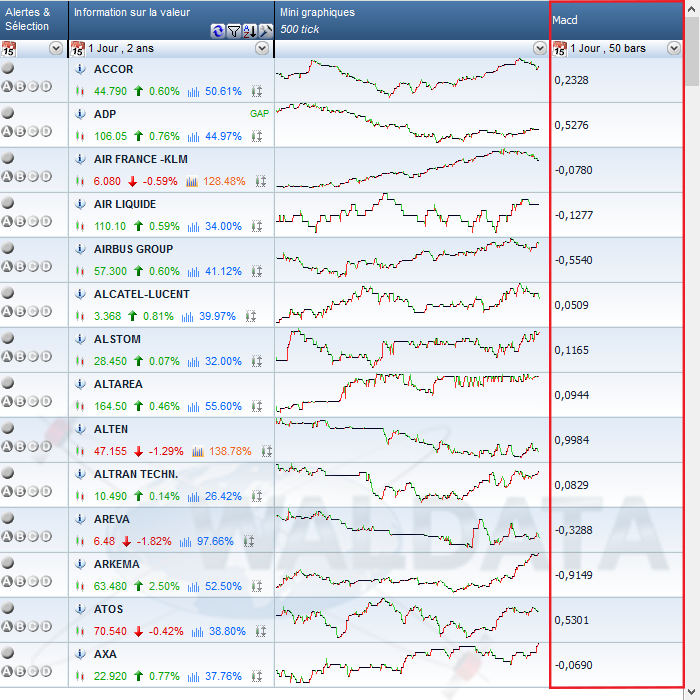Open the info icon for ADP
The height and width of the screenshot is (700, 700).
coord(80,114)
